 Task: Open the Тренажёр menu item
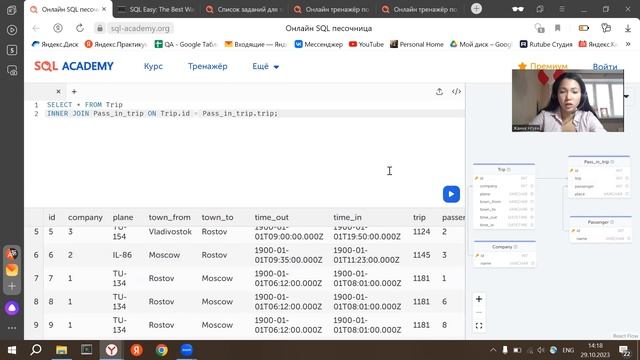click(x=207, y=66)
